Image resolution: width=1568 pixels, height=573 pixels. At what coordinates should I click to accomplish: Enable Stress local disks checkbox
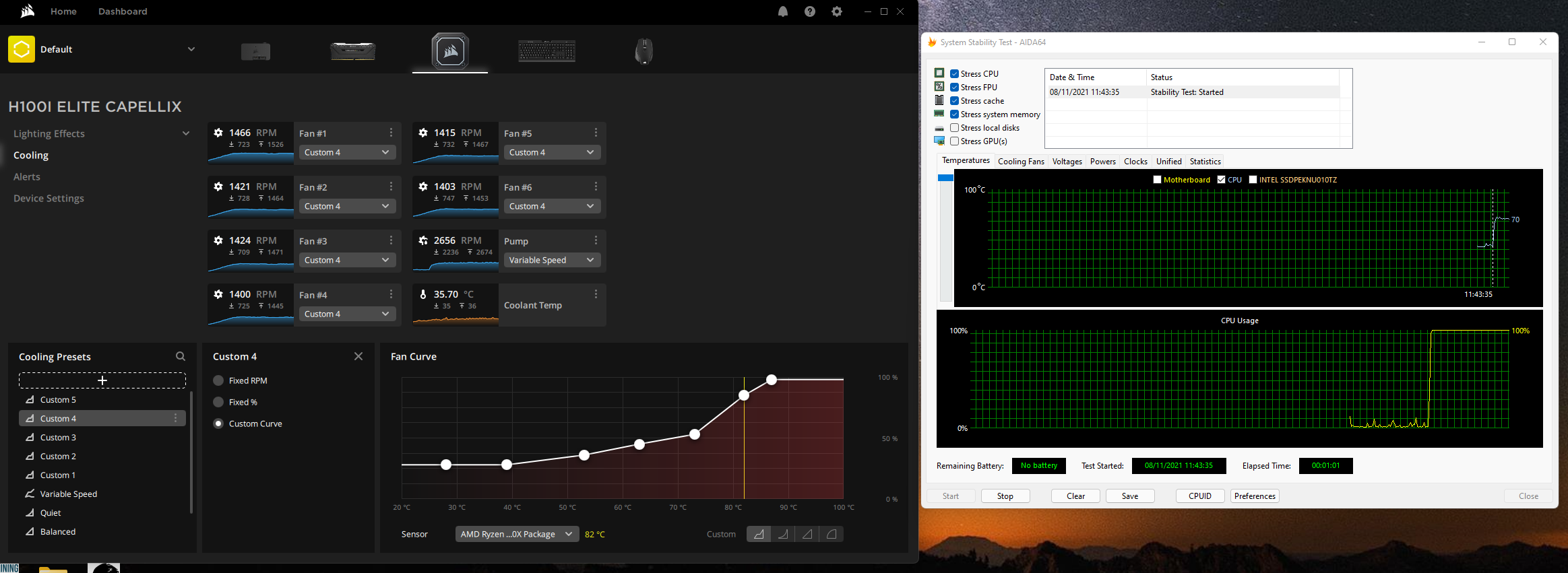(955, 128)
